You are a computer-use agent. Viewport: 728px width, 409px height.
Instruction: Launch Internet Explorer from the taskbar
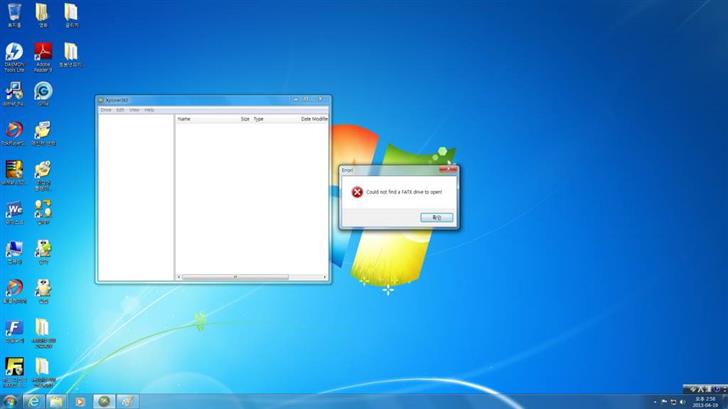click(x=33, y=402)
